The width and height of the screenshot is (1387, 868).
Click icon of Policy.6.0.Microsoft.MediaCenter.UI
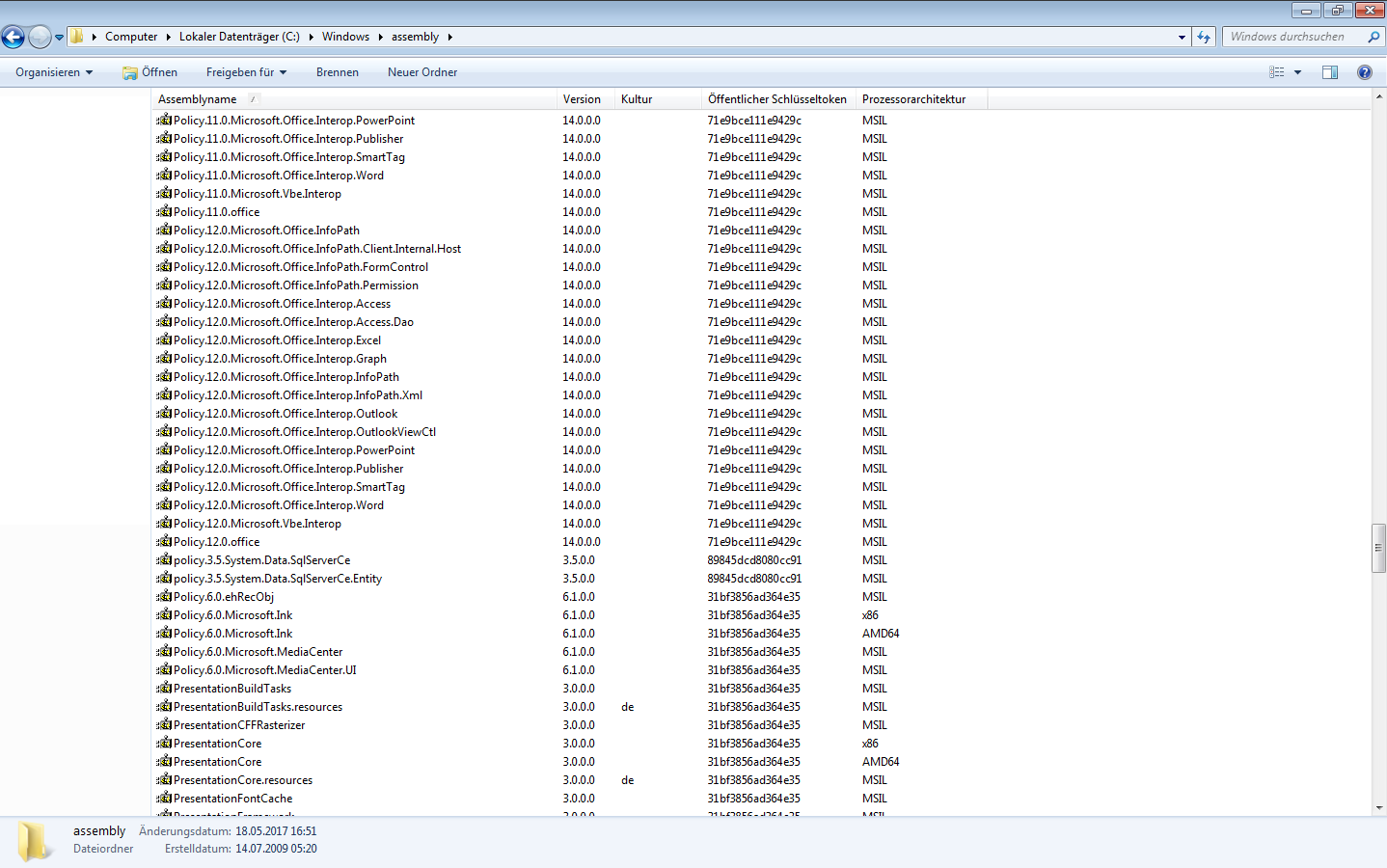[x=164, y=669]
